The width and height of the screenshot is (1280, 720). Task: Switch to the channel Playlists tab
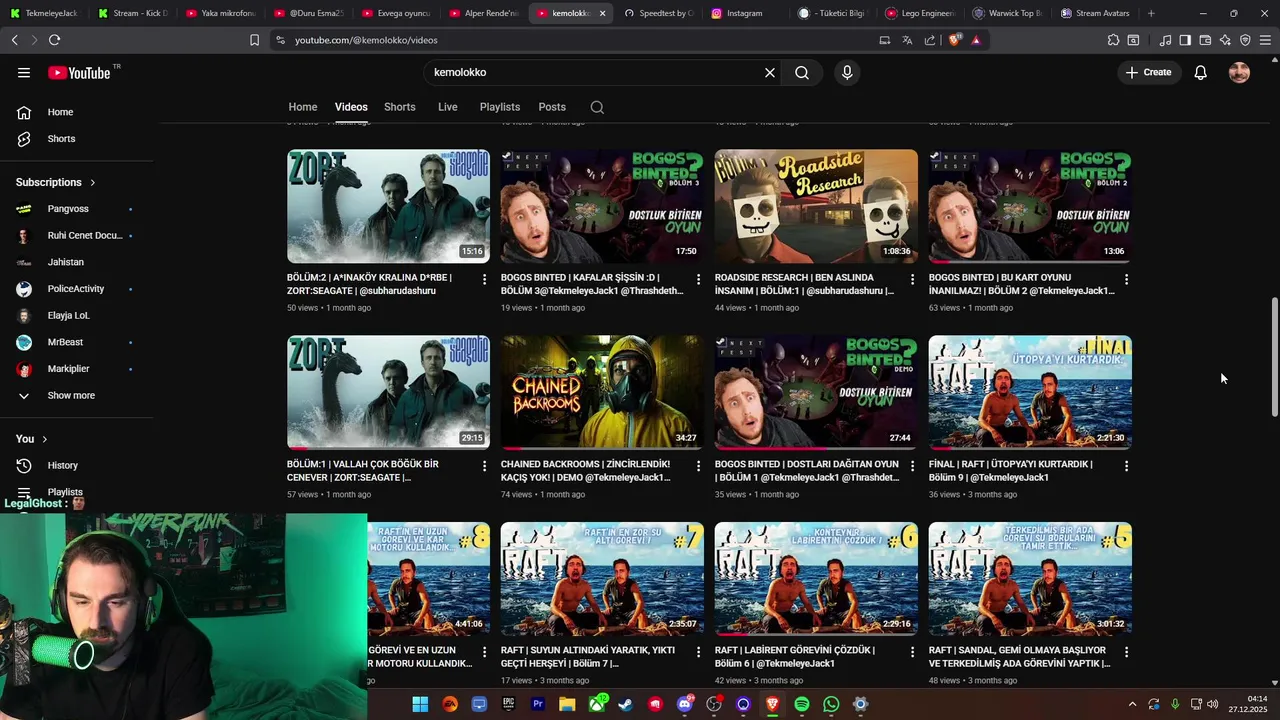click(499, 107)
